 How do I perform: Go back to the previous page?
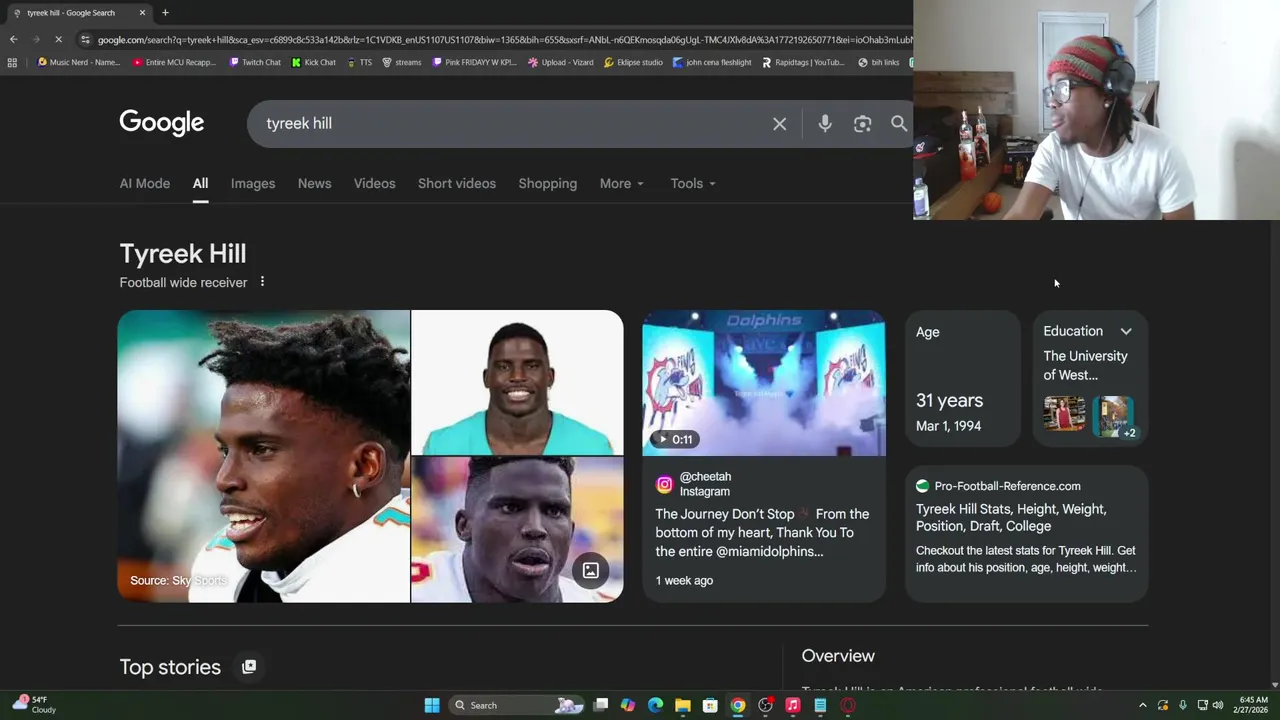(x=13, y=40)
